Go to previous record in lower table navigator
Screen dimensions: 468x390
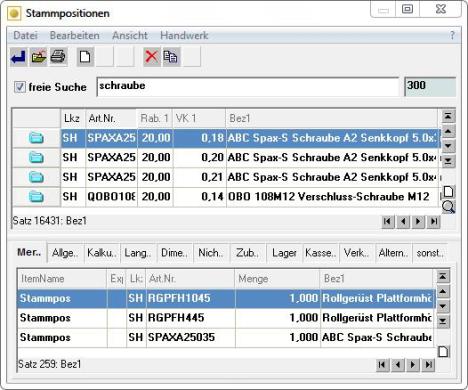[397, 365]
